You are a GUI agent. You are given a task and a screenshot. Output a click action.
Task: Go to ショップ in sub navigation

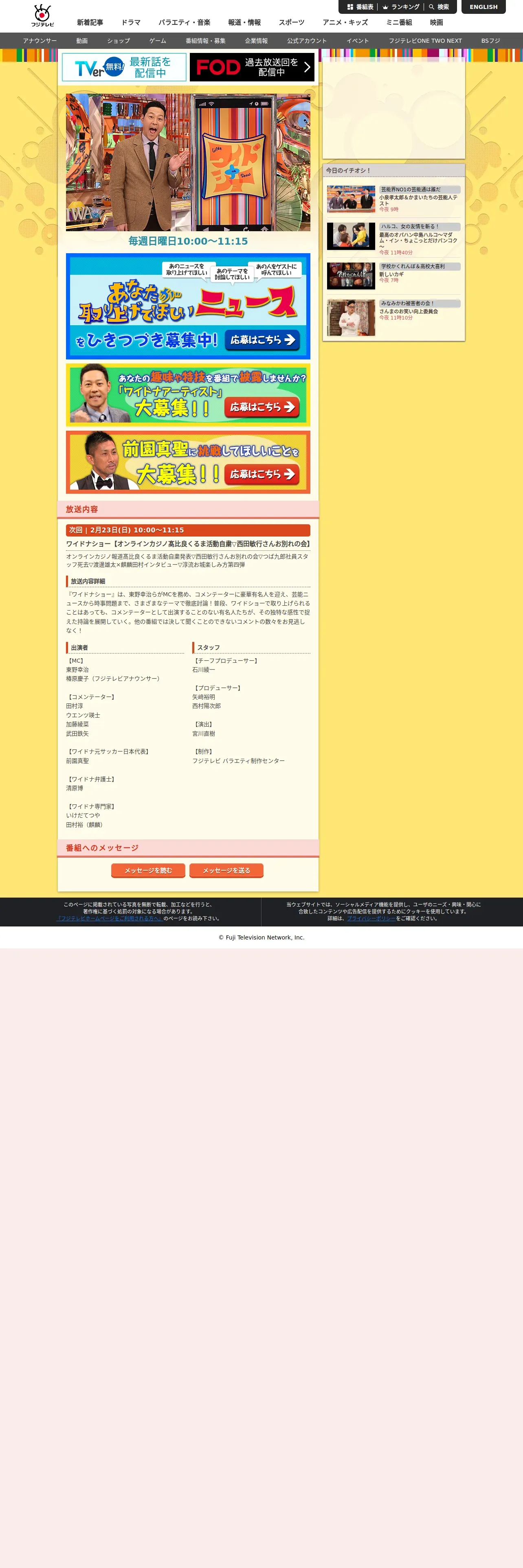(119, 41)
